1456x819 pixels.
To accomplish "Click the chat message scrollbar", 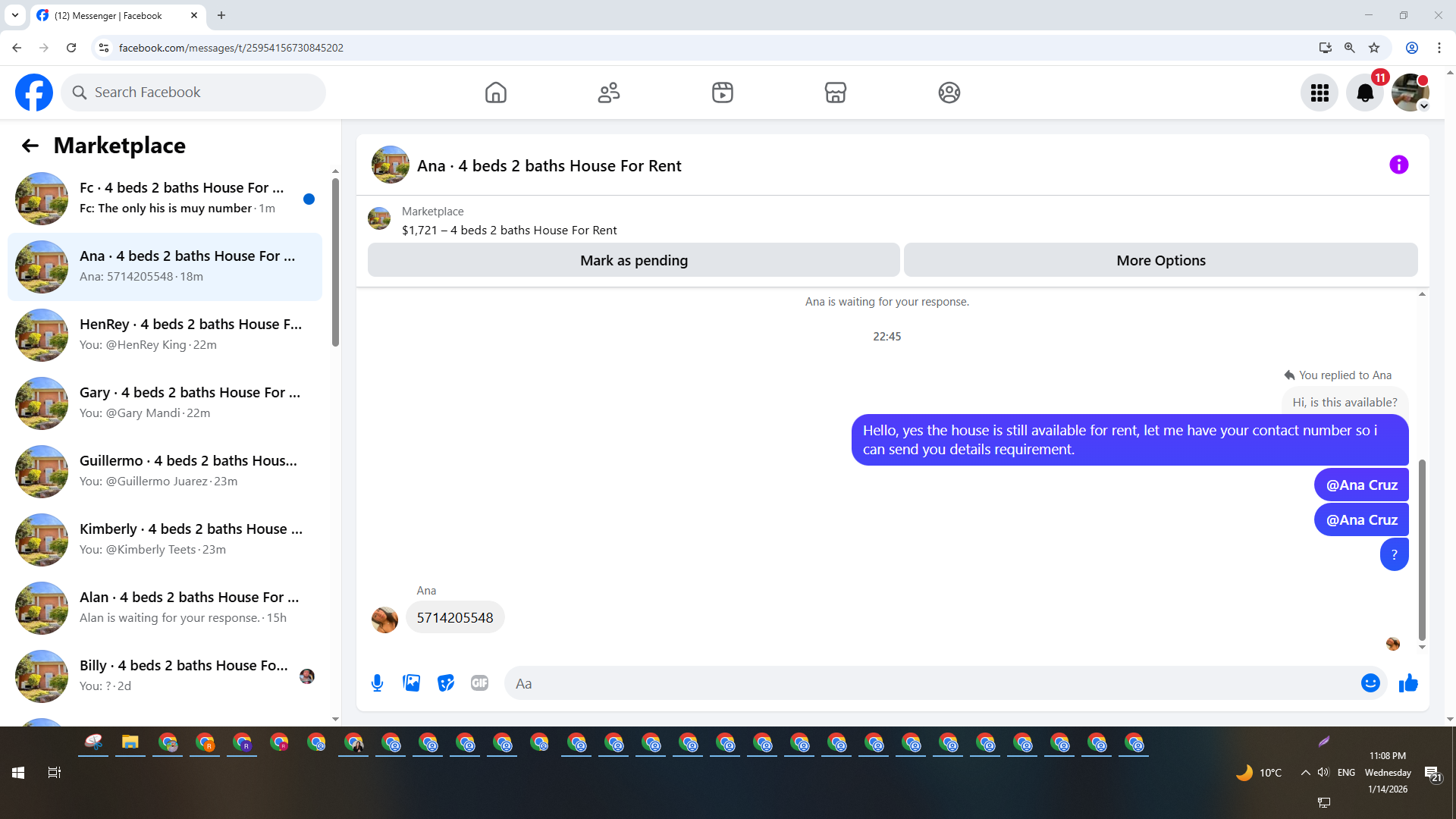I will pos(1422,550).
